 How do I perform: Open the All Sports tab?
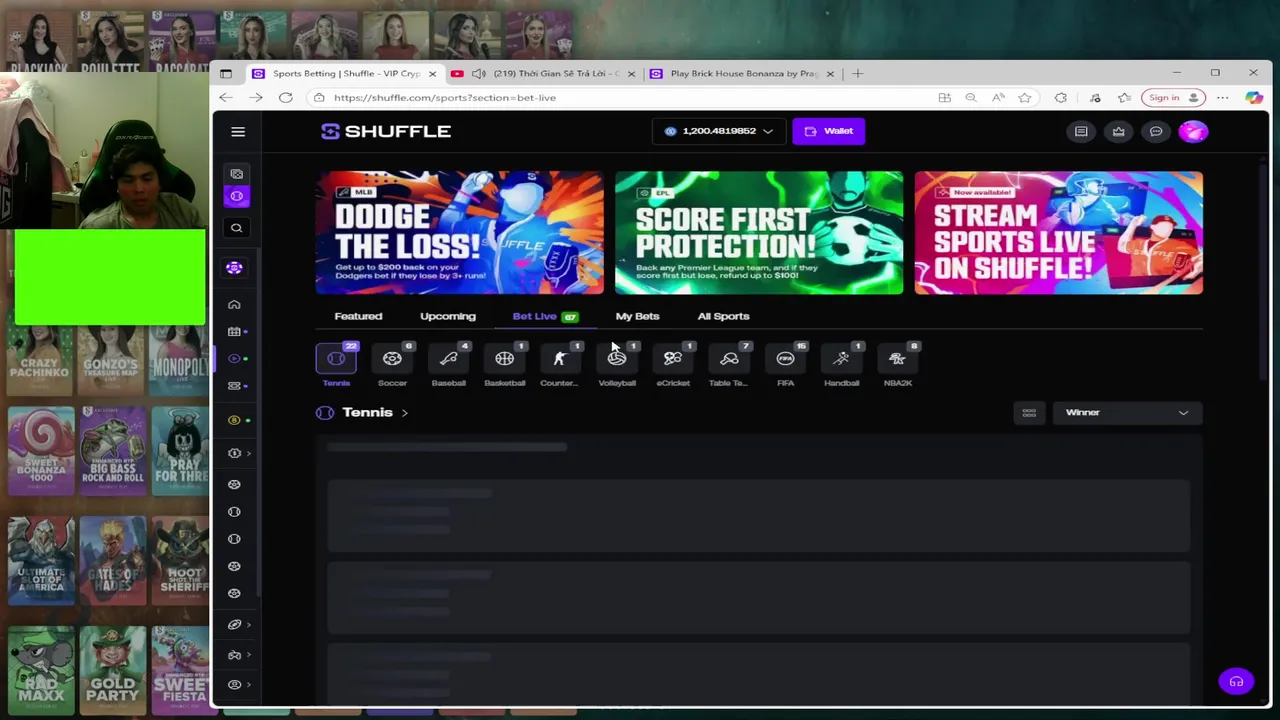point(723,316)
